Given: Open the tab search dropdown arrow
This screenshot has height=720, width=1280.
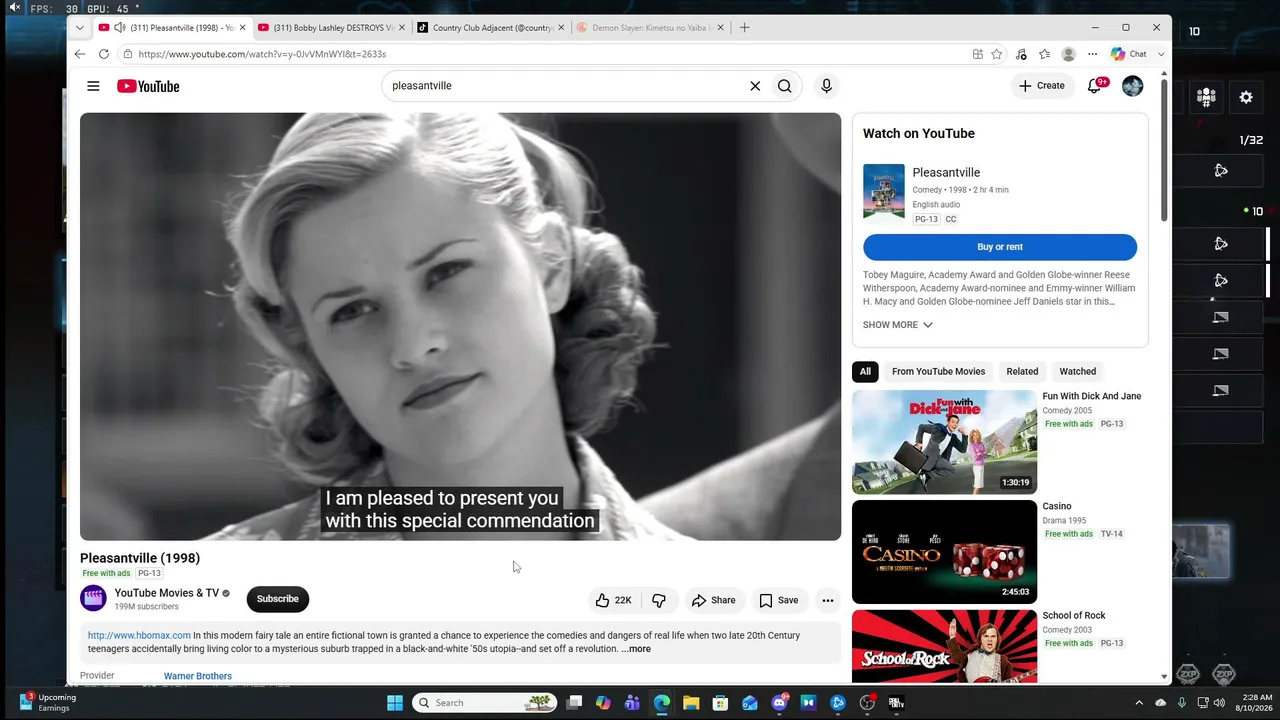Looking at the screenshot, I should tap(80, 28).
